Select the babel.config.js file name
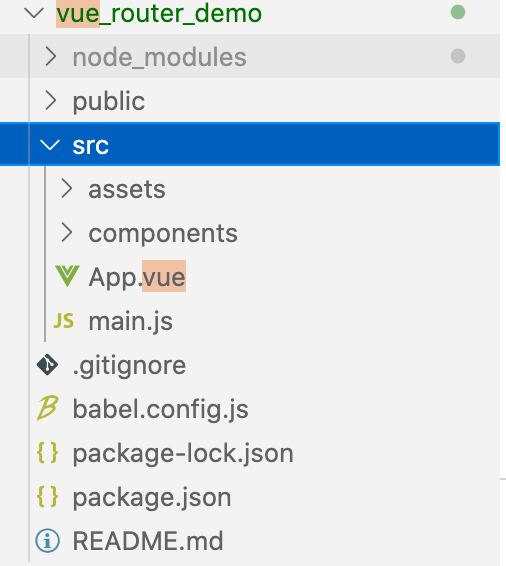 pyautogui.click(x=161, y=409)
